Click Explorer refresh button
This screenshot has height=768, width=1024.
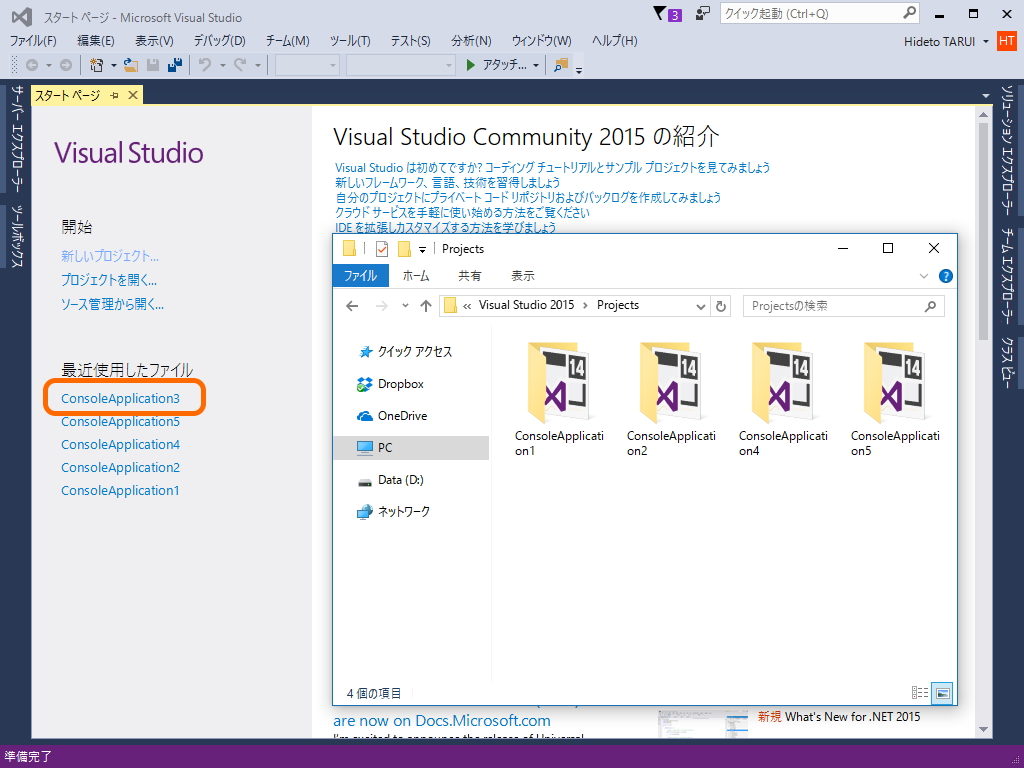pos(721,306)
